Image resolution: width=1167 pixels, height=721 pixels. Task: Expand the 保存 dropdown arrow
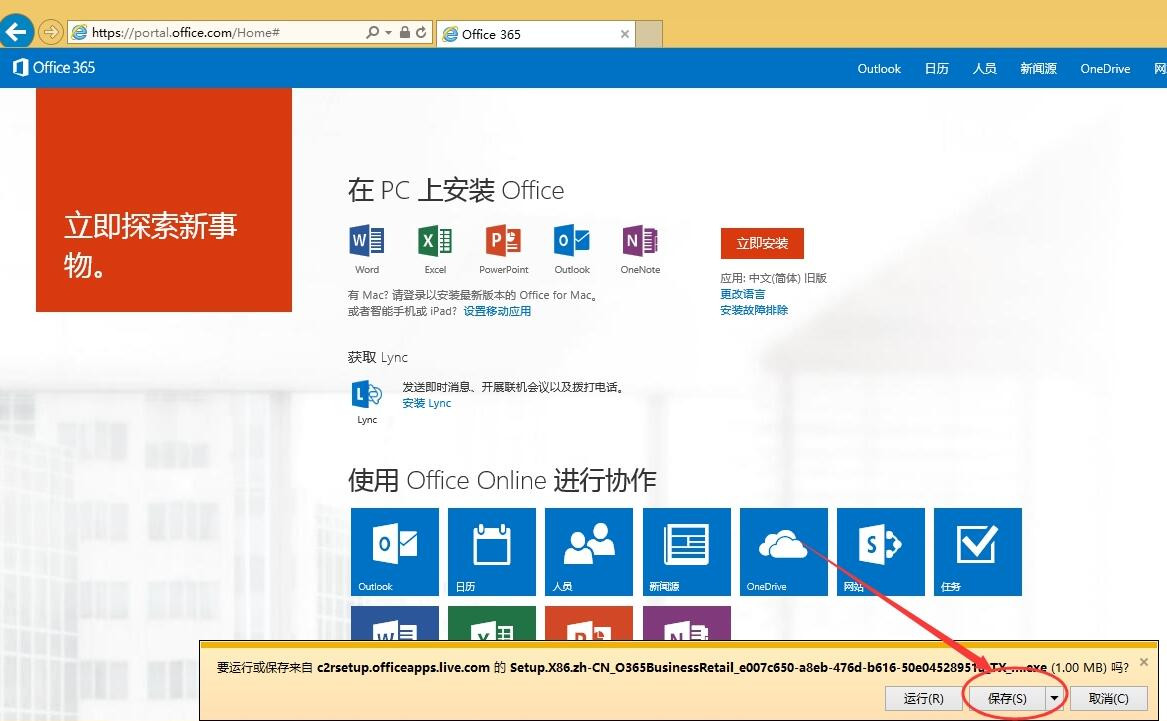1054,698
